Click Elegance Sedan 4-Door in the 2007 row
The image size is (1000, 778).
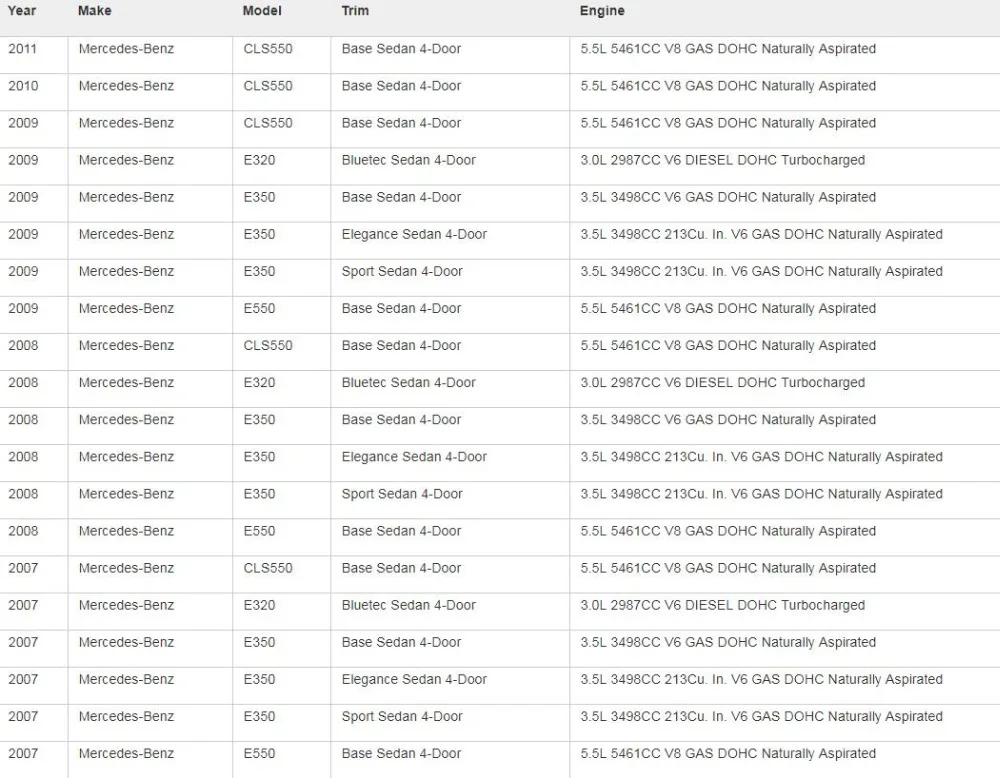[x=414, y=679]
